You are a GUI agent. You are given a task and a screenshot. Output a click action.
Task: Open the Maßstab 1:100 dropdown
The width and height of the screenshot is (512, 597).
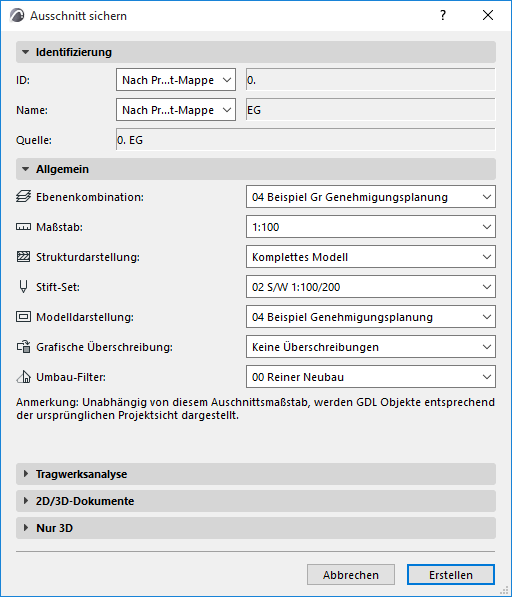click(x=371, y=227)
